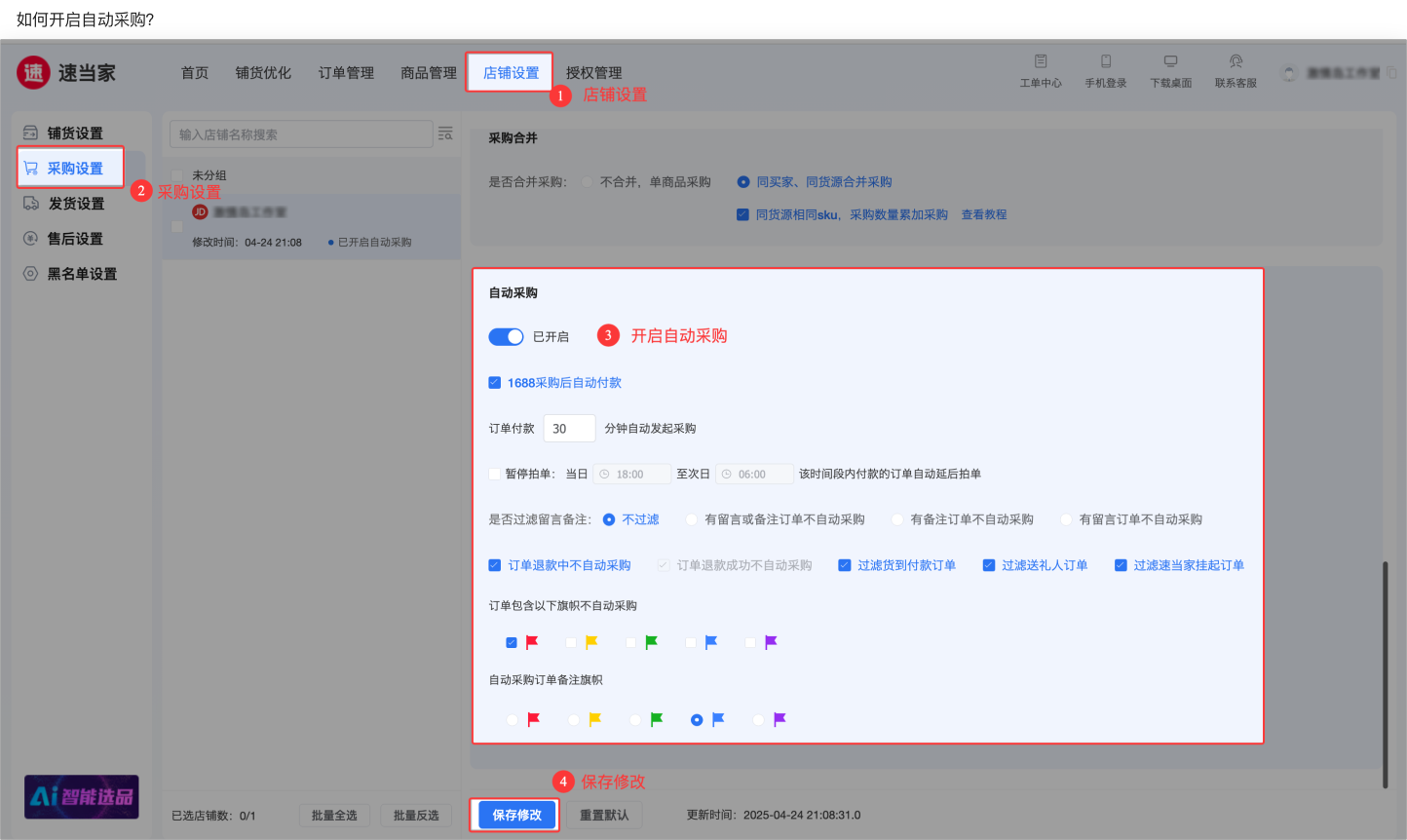
Task: Click the filter icon beside store search
Action: point(445,134)
